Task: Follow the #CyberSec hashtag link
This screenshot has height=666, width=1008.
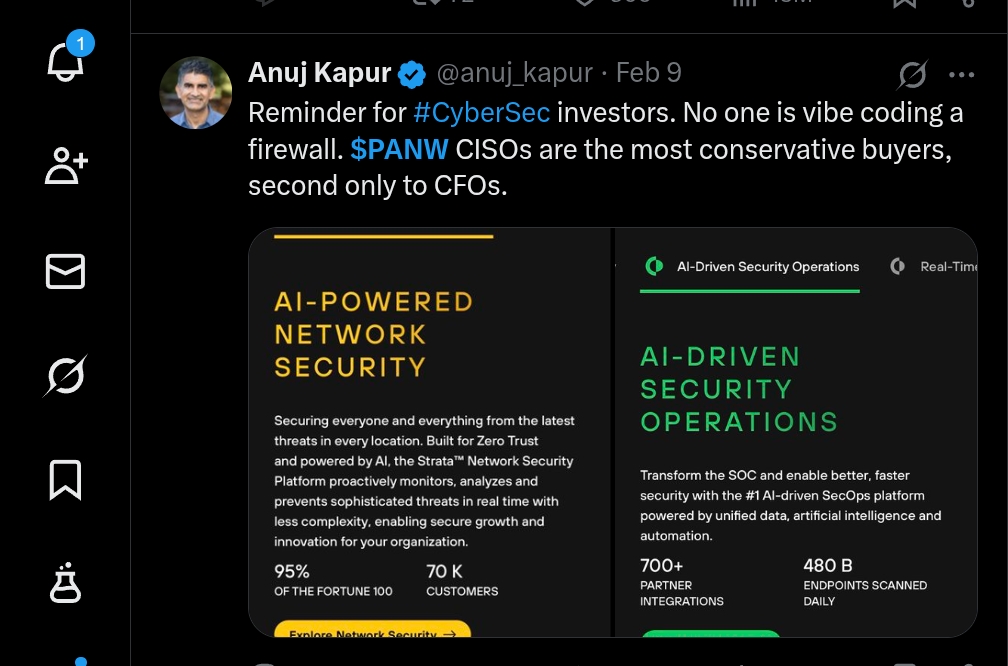Action: click(481, 111)
